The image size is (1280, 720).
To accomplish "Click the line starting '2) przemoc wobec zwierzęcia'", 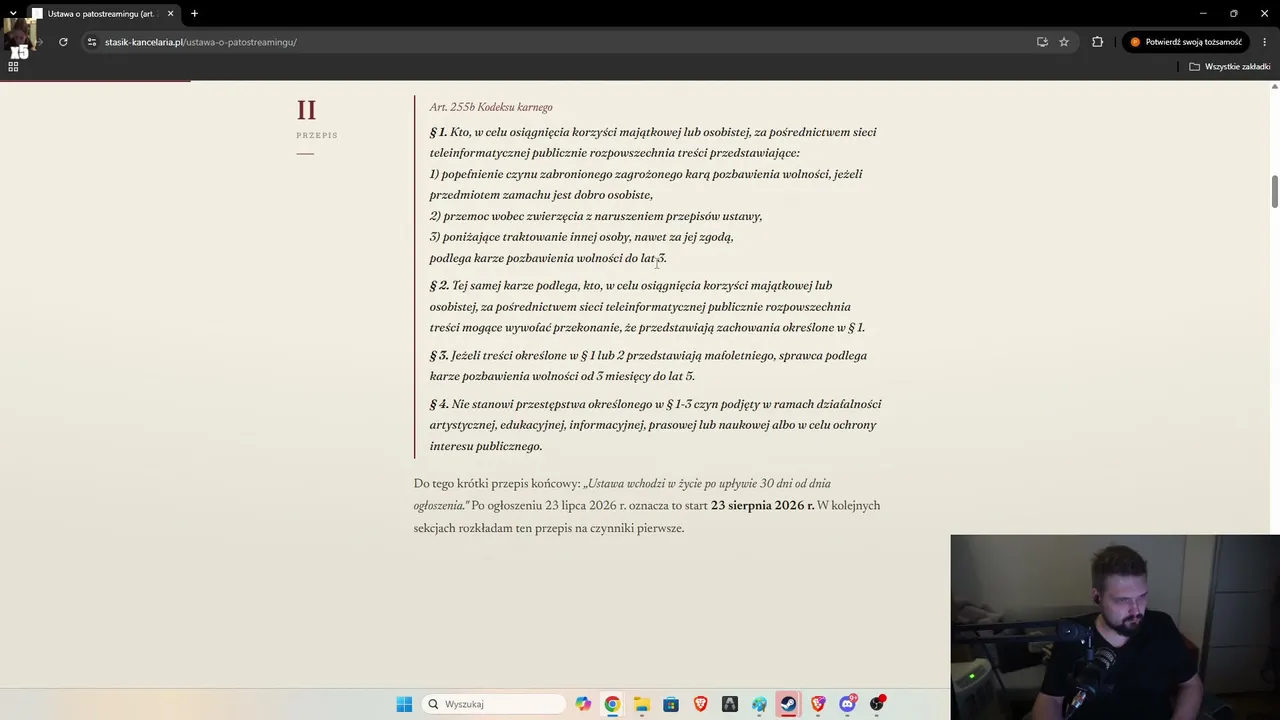I will coord(596,216).
